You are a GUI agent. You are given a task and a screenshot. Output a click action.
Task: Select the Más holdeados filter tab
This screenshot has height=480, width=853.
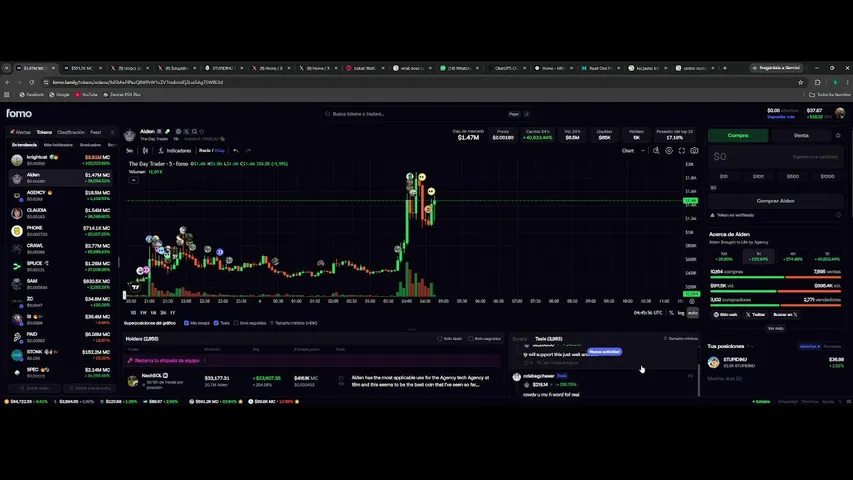pos(58,145)
